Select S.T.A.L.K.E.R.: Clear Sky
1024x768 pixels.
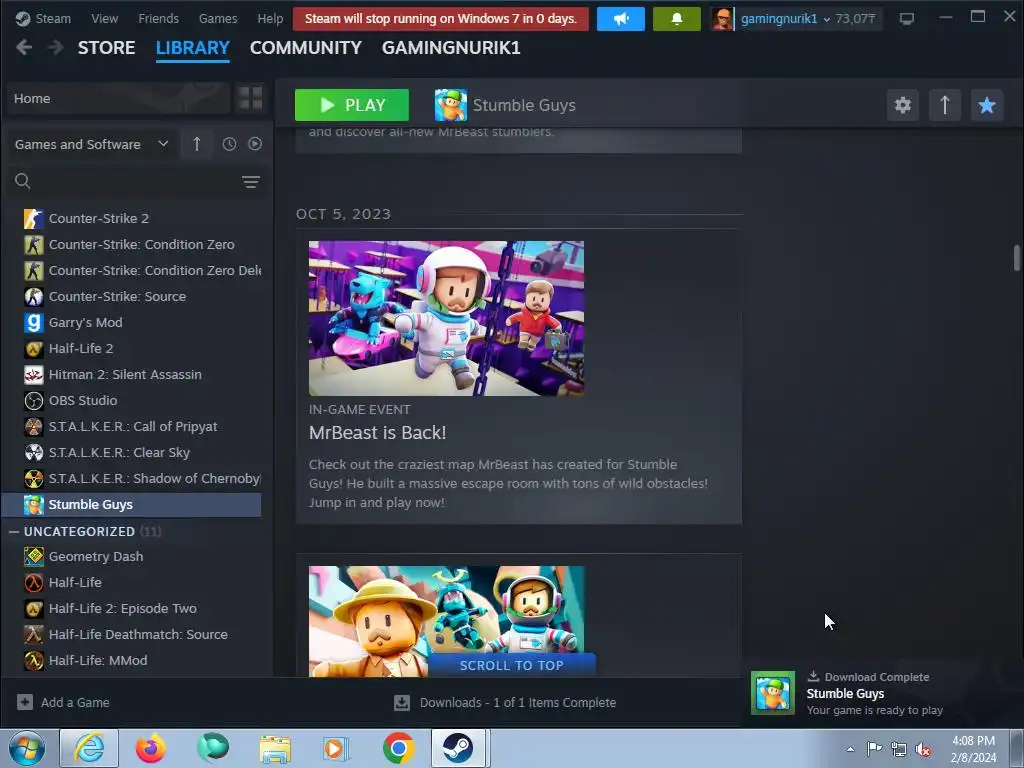tap(119, 453)
